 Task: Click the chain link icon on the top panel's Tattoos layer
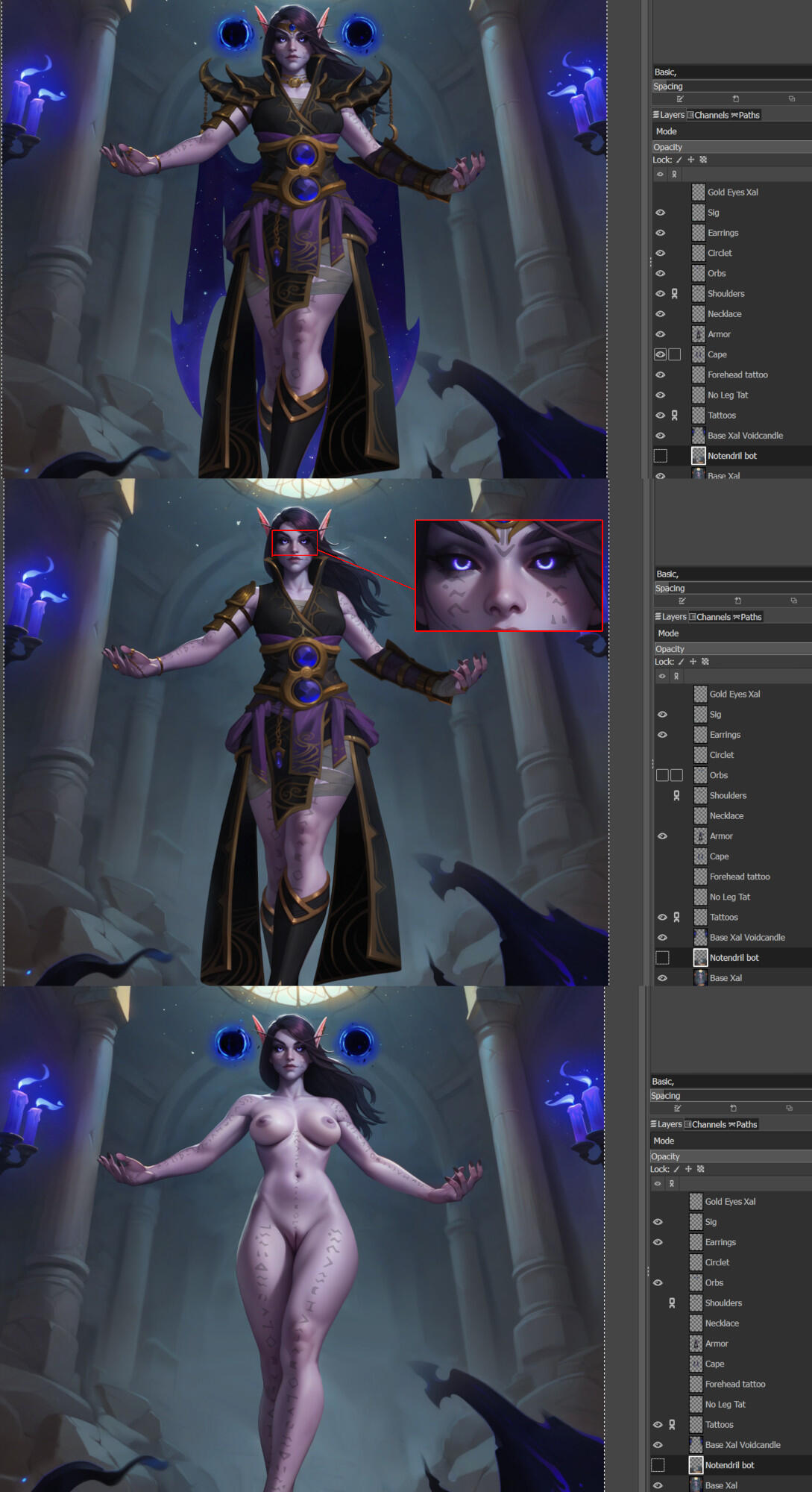point(675,416)
